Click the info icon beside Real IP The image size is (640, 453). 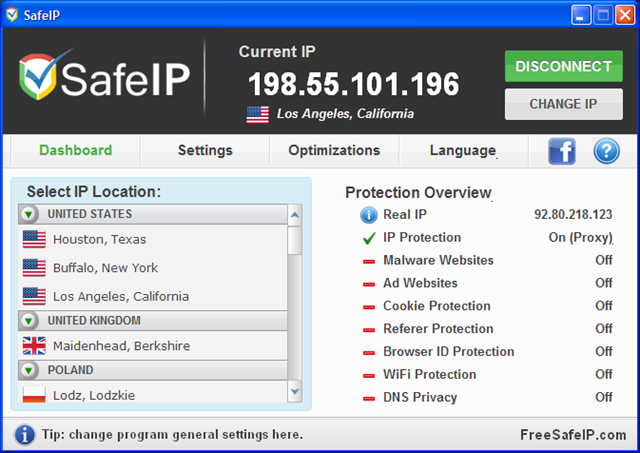(369, 215)
